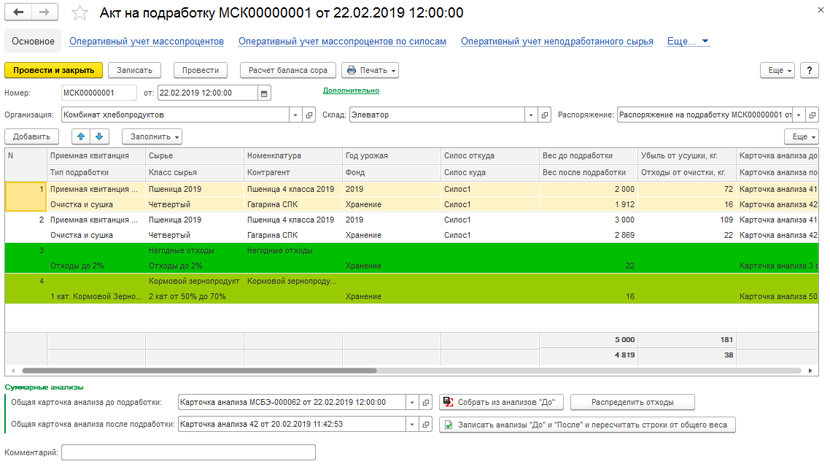Open calendar picker next to the date field

pos(264,93)
